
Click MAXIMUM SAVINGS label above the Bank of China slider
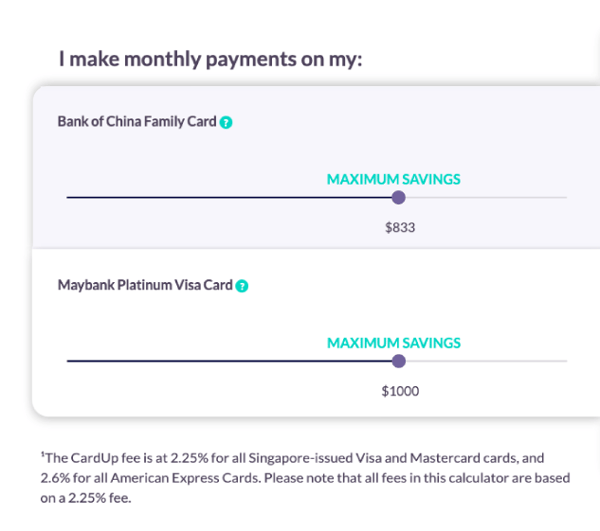click(x=393, y=179)
